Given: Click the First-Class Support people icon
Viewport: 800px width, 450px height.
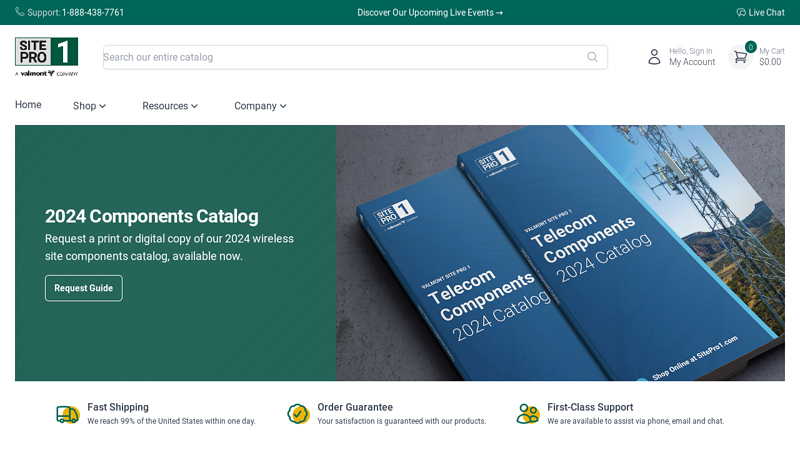Looking at the screenshot, I should point(528,414).
